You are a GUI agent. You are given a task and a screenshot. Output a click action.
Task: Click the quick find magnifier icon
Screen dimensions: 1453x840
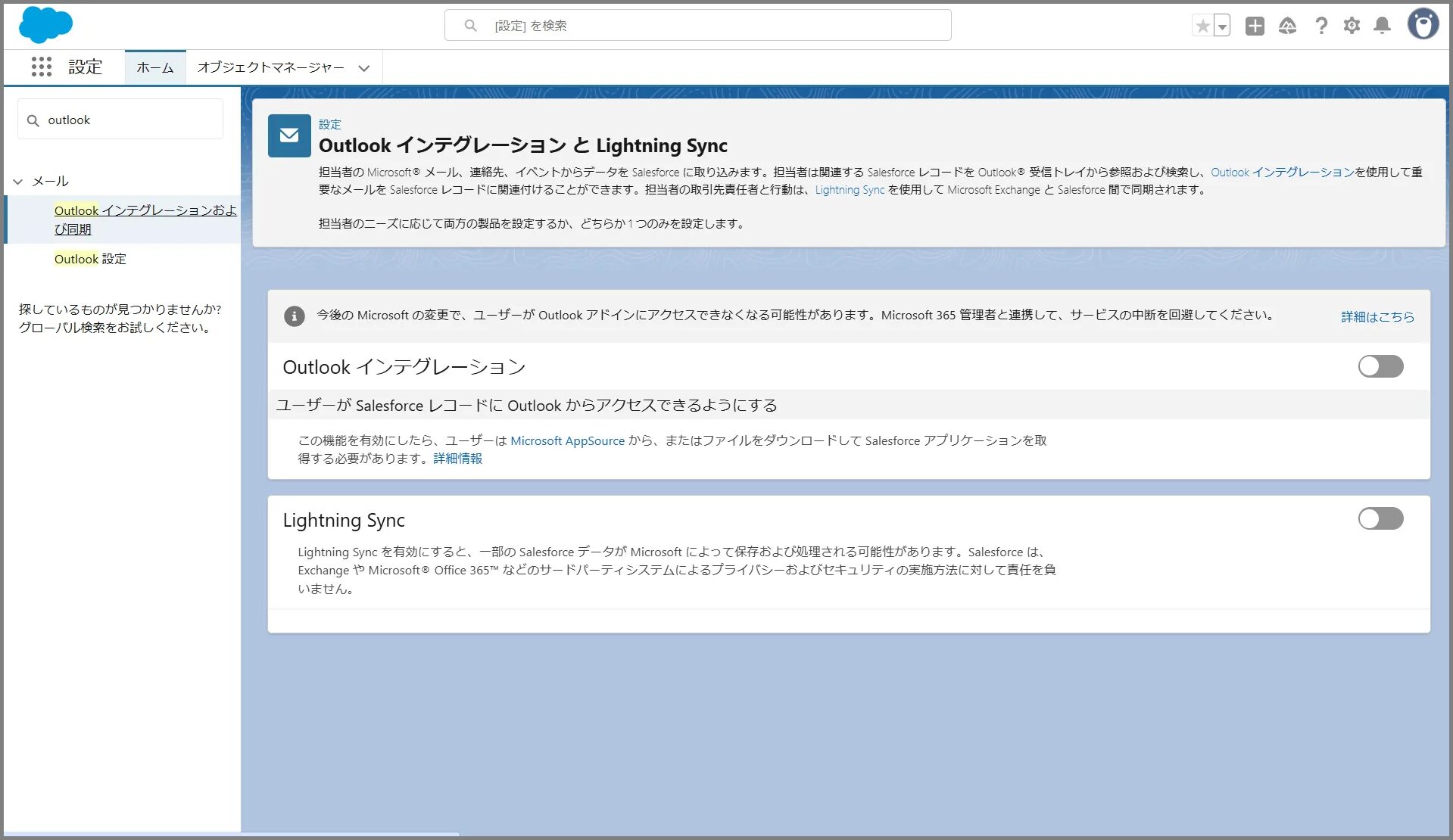click(33, 120)
